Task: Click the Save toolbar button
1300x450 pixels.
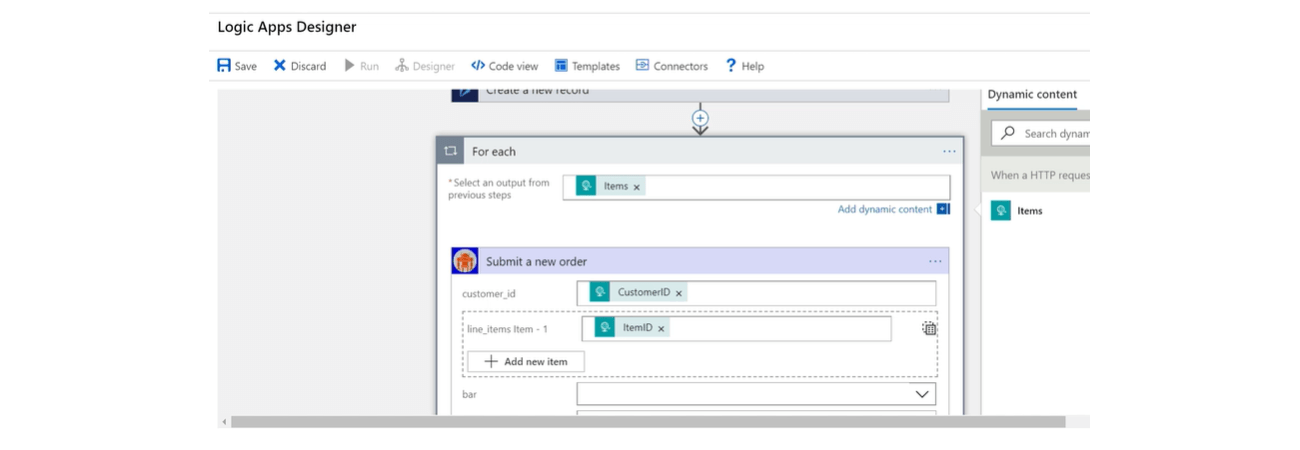Action: [237, 66]
